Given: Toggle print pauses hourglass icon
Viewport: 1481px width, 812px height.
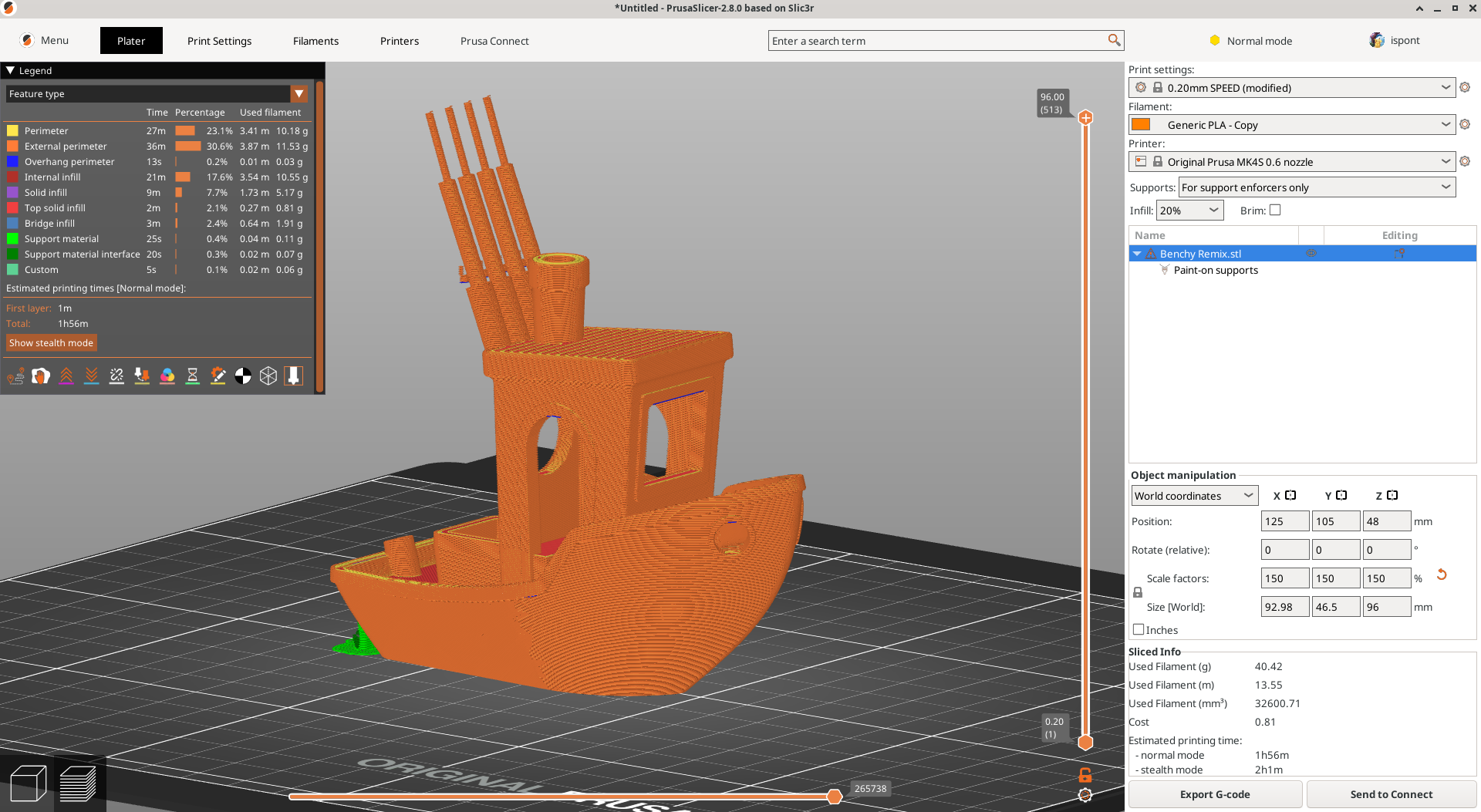Looking at the screenshot, I should 193,376.
